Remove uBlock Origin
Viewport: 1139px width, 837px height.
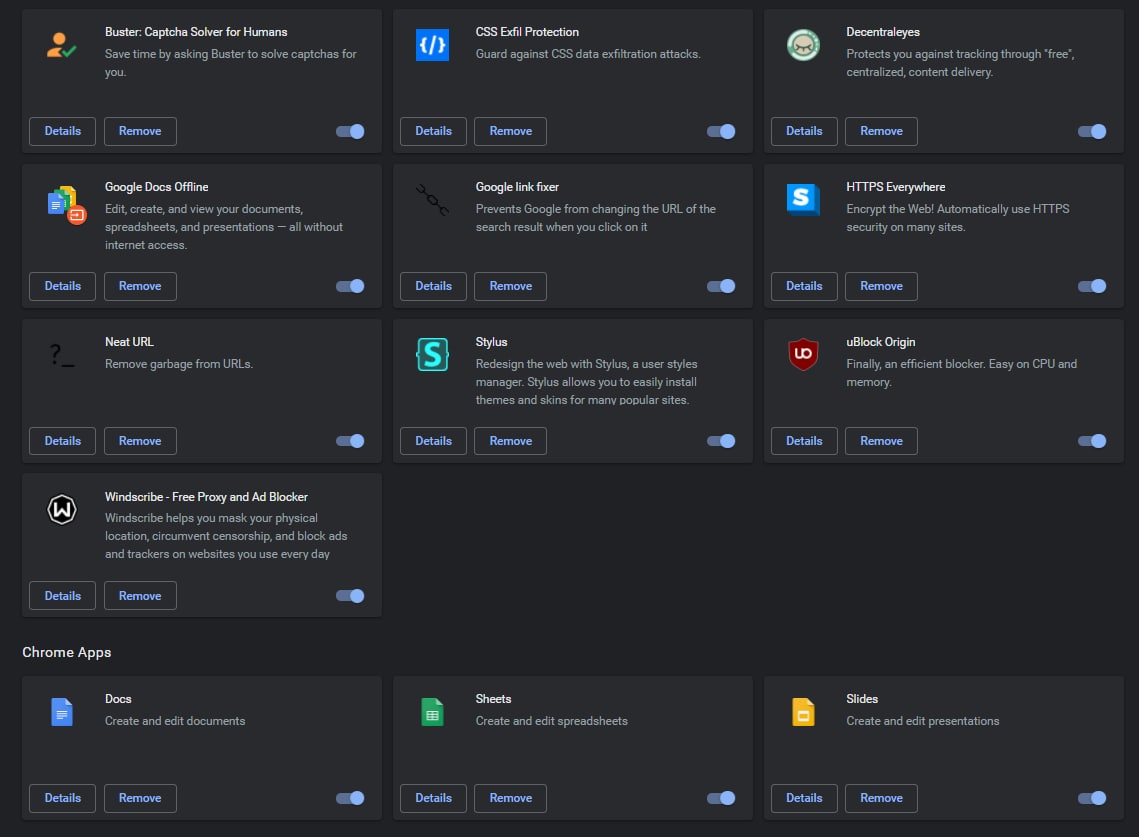coord(881,441)
